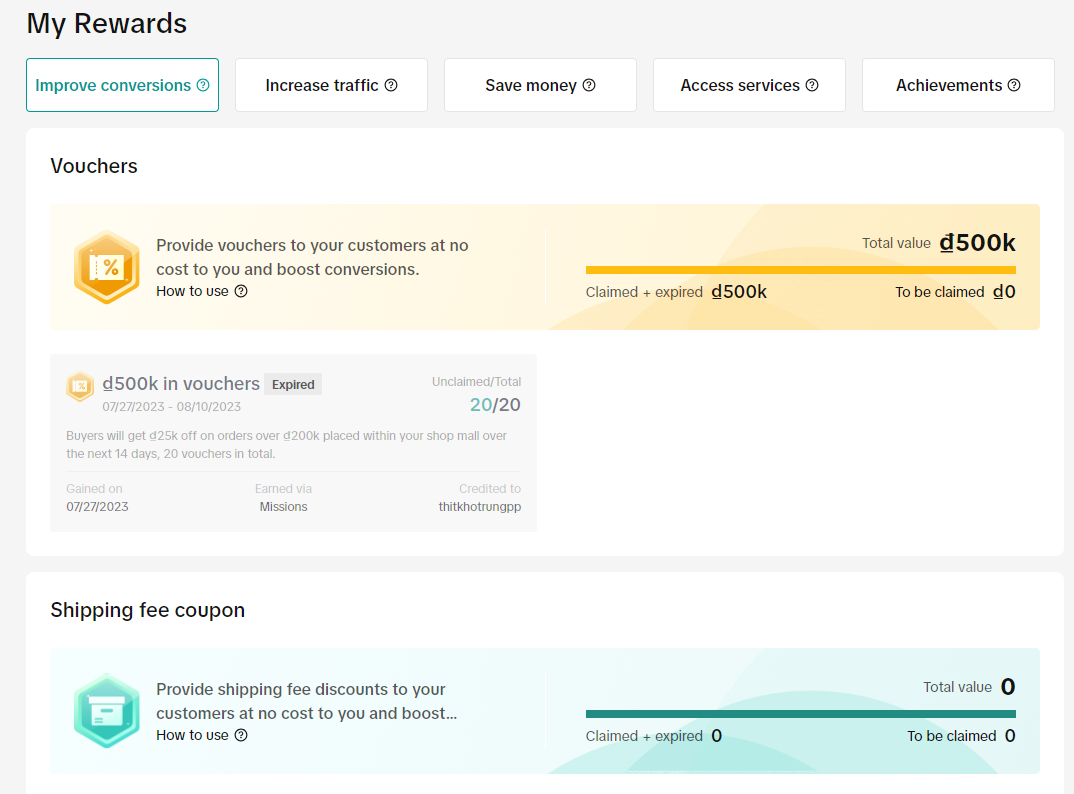This screenshot has width=1074, height=794.
Task: Click the orange voucher hexagon badge icon
Action: (107, 267)
